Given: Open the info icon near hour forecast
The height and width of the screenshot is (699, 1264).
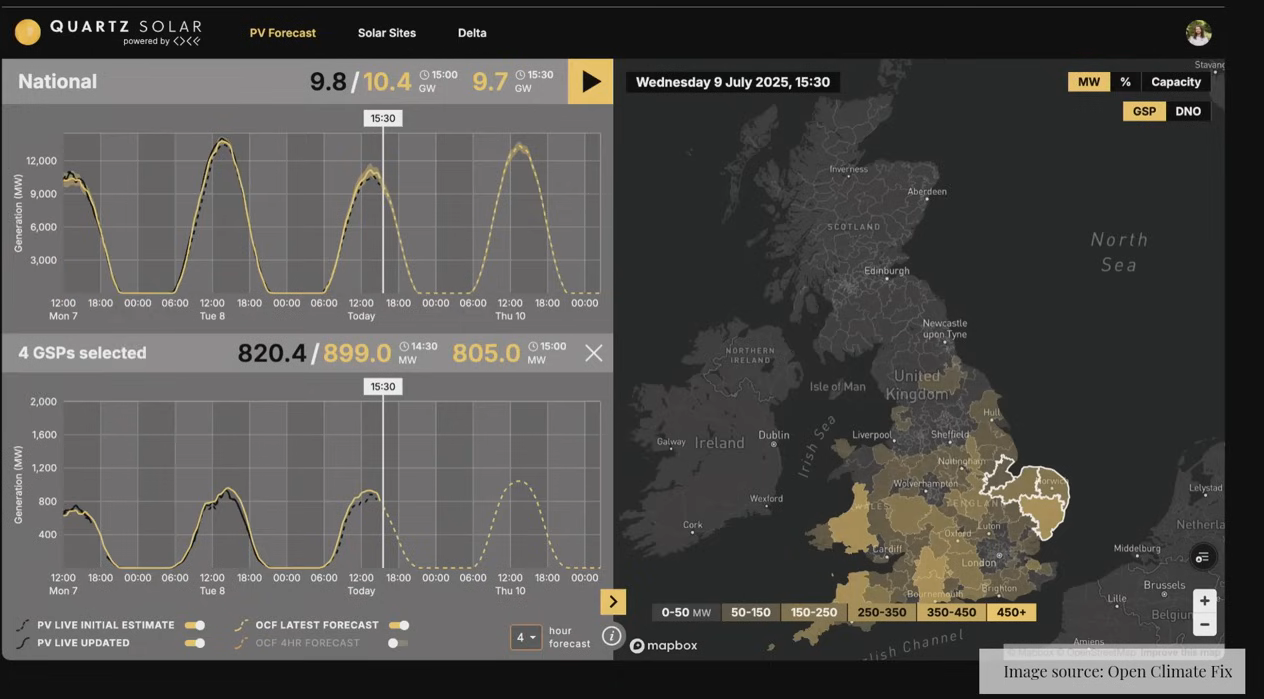Looking at the screenshot, I should (611, 636).
